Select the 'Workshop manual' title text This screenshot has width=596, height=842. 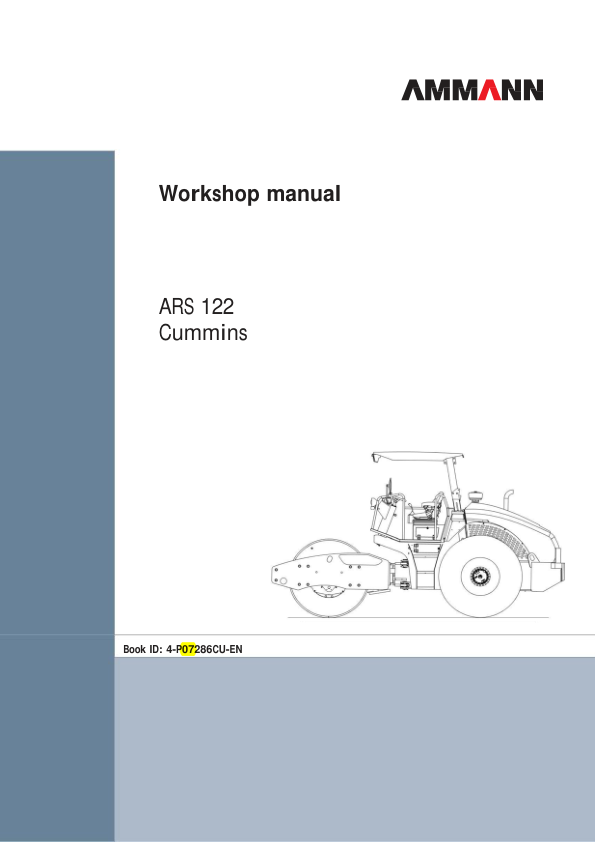click(x=250, y=194)
